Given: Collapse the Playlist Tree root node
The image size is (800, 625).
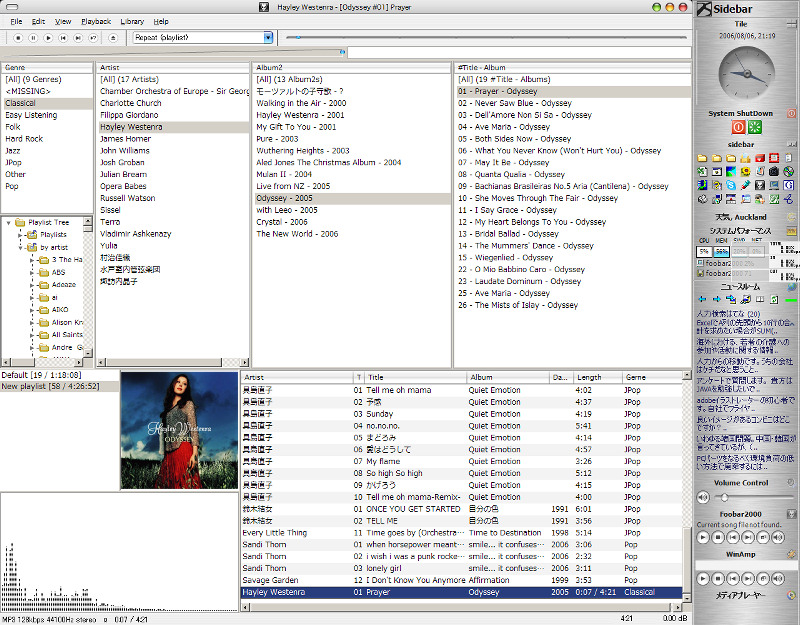Looking at the screenshot, I should click(8, 223).
